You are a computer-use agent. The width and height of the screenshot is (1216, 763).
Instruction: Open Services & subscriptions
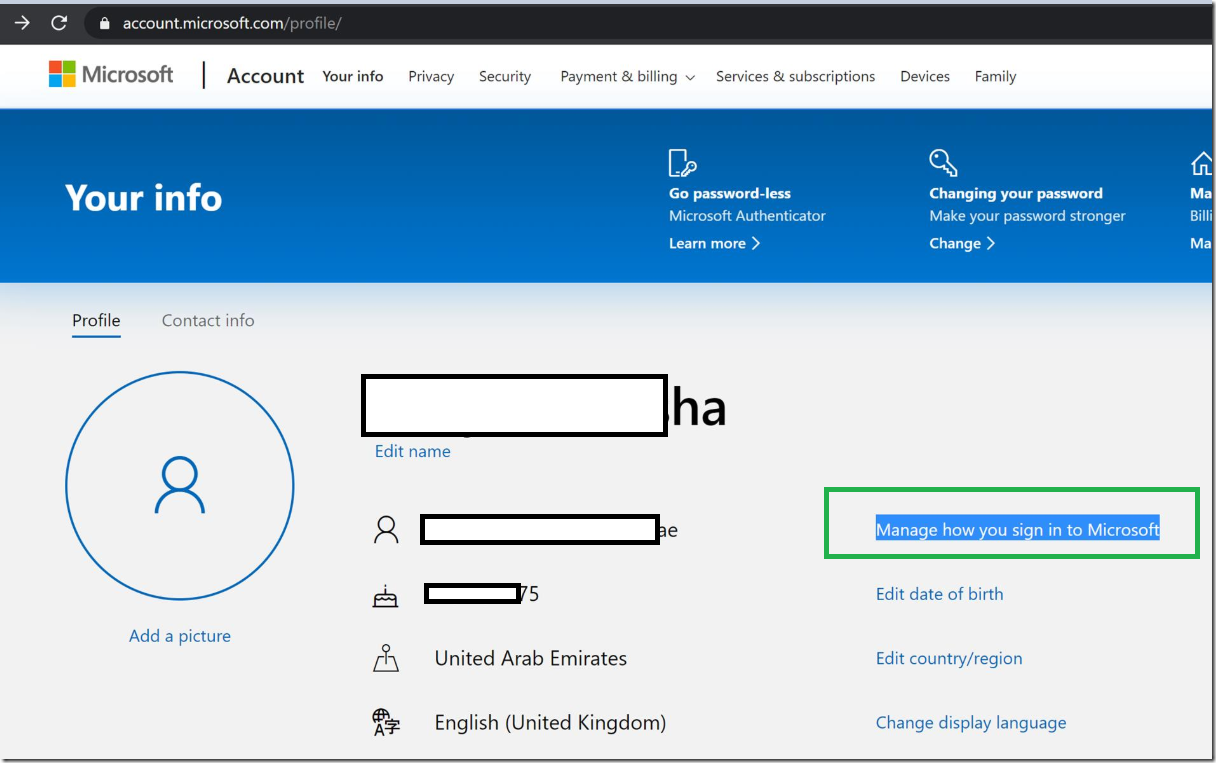pyautogui.click(x=795, y=76)
